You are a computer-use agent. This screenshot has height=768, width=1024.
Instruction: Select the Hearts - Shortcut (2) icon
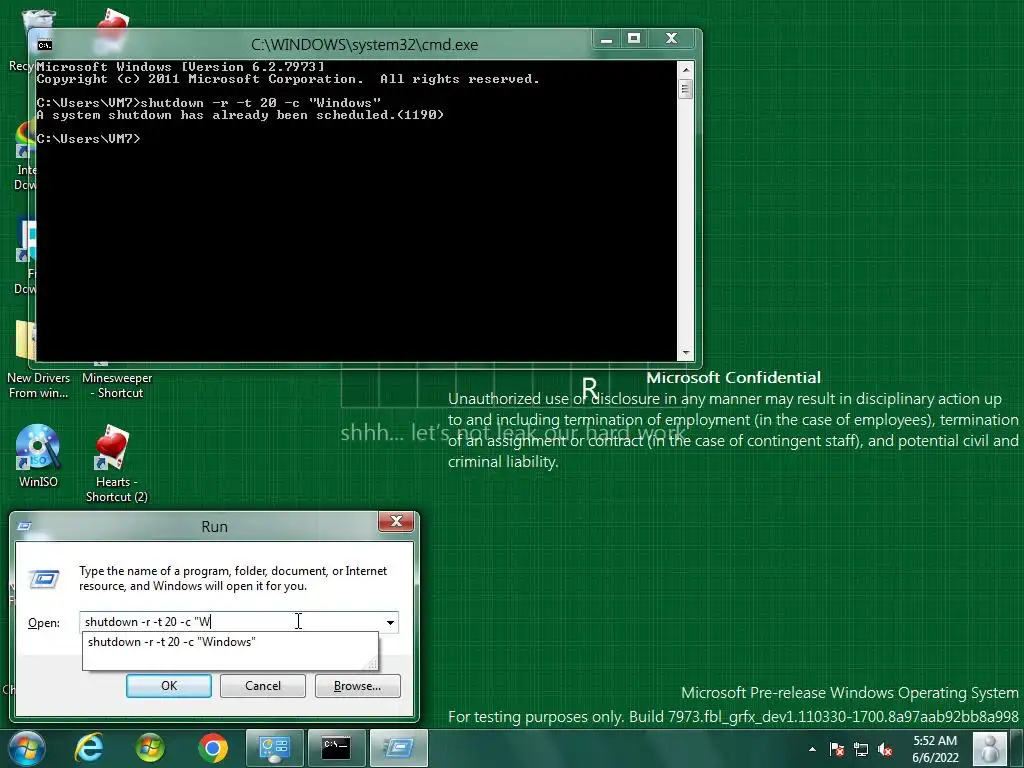coord(116,464)
